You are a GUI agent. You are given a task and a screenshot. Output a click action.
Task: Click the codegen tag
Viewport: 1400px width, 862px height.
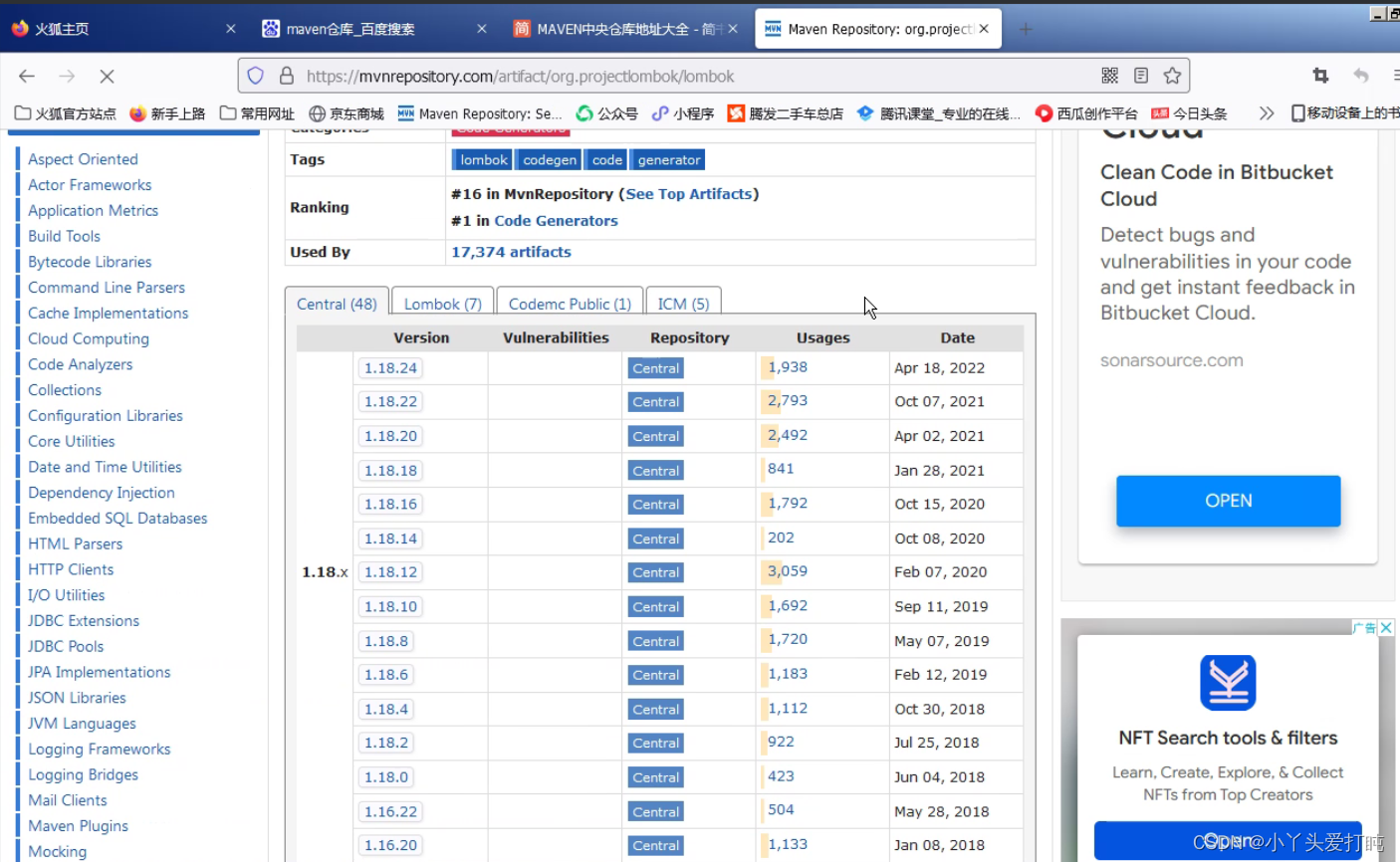(x=550, y=160)
